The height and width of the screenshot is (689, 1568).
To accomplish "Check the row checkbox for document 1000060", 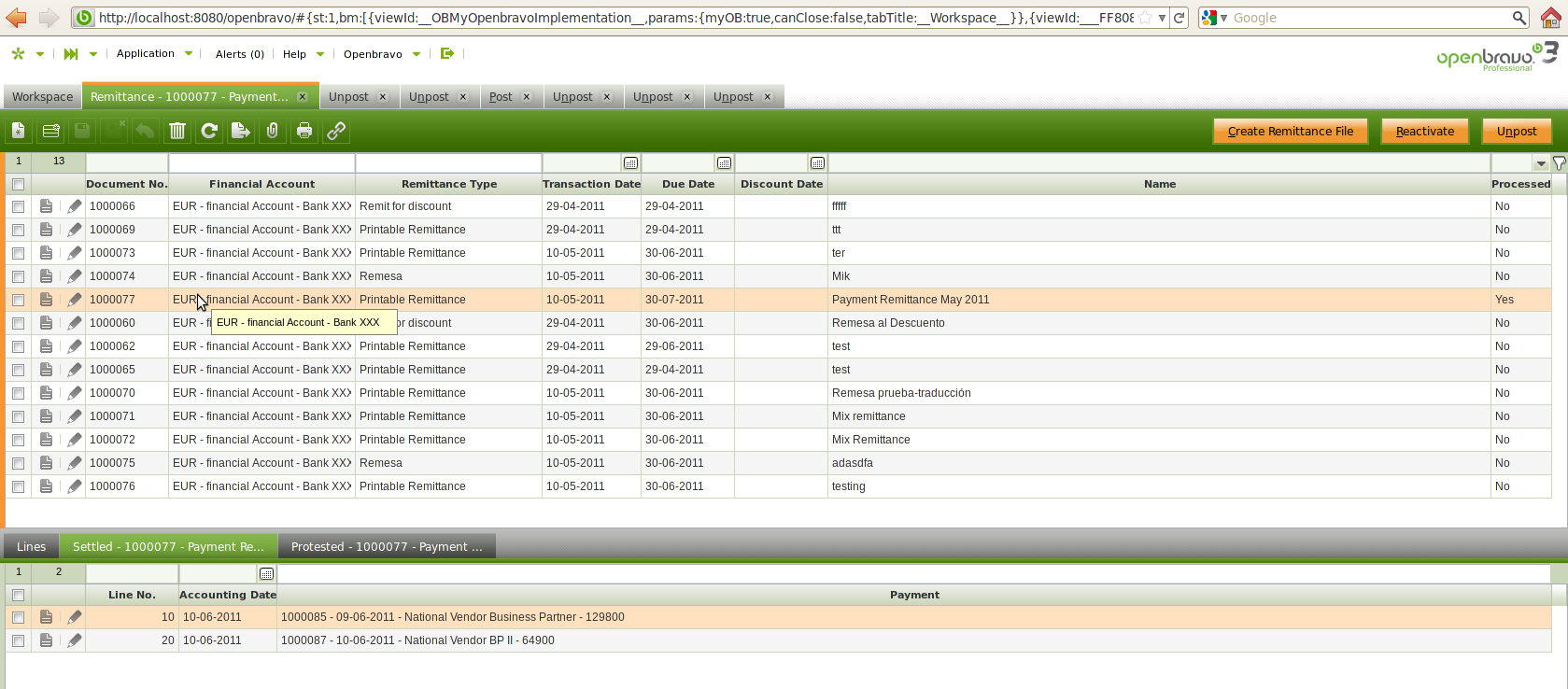I will pos(18,323).
